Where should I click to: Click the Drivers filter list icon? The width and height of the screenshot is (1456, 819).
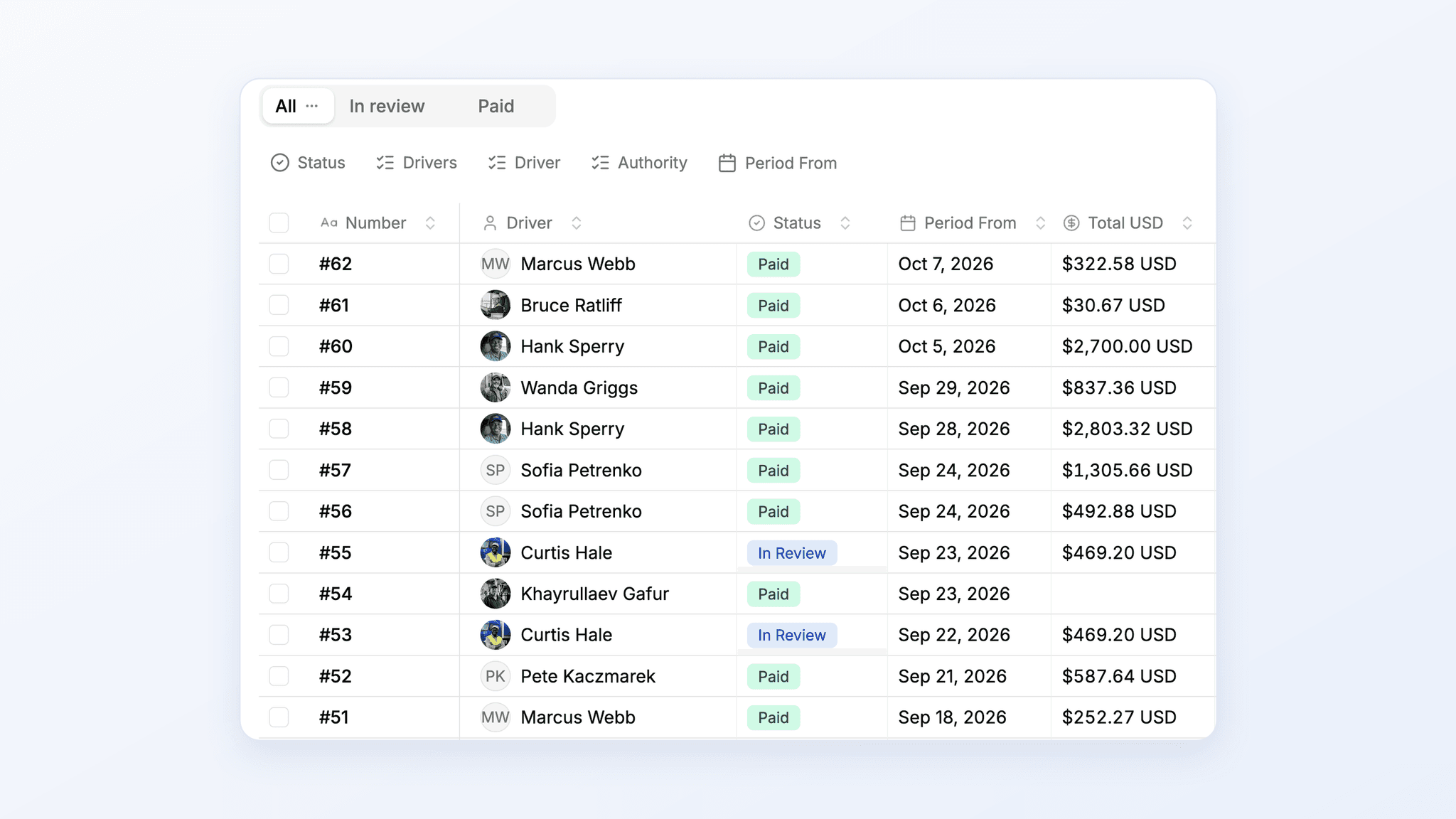[385, 163]
